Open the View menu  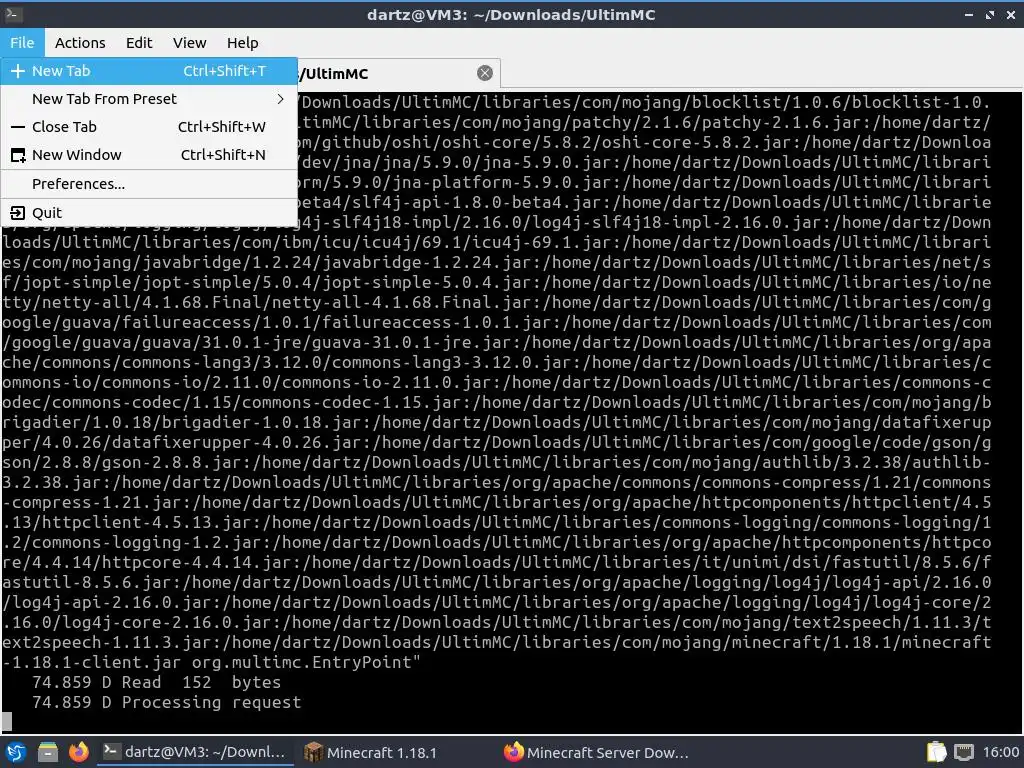189,42
